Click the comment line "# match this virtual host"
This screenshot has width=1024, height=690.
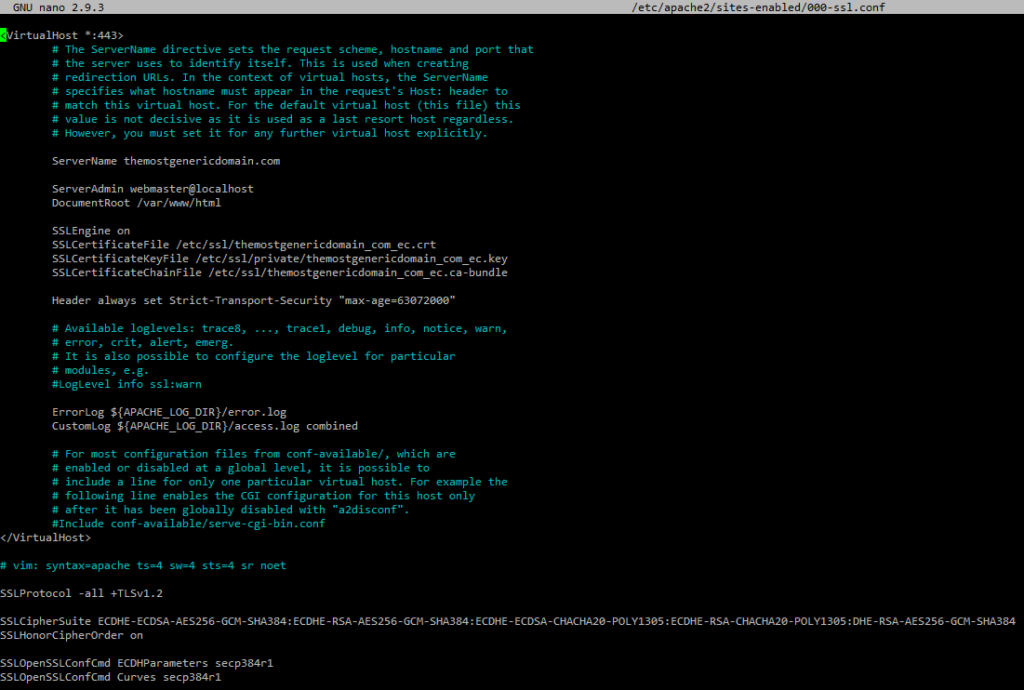[x=286, y=105]
